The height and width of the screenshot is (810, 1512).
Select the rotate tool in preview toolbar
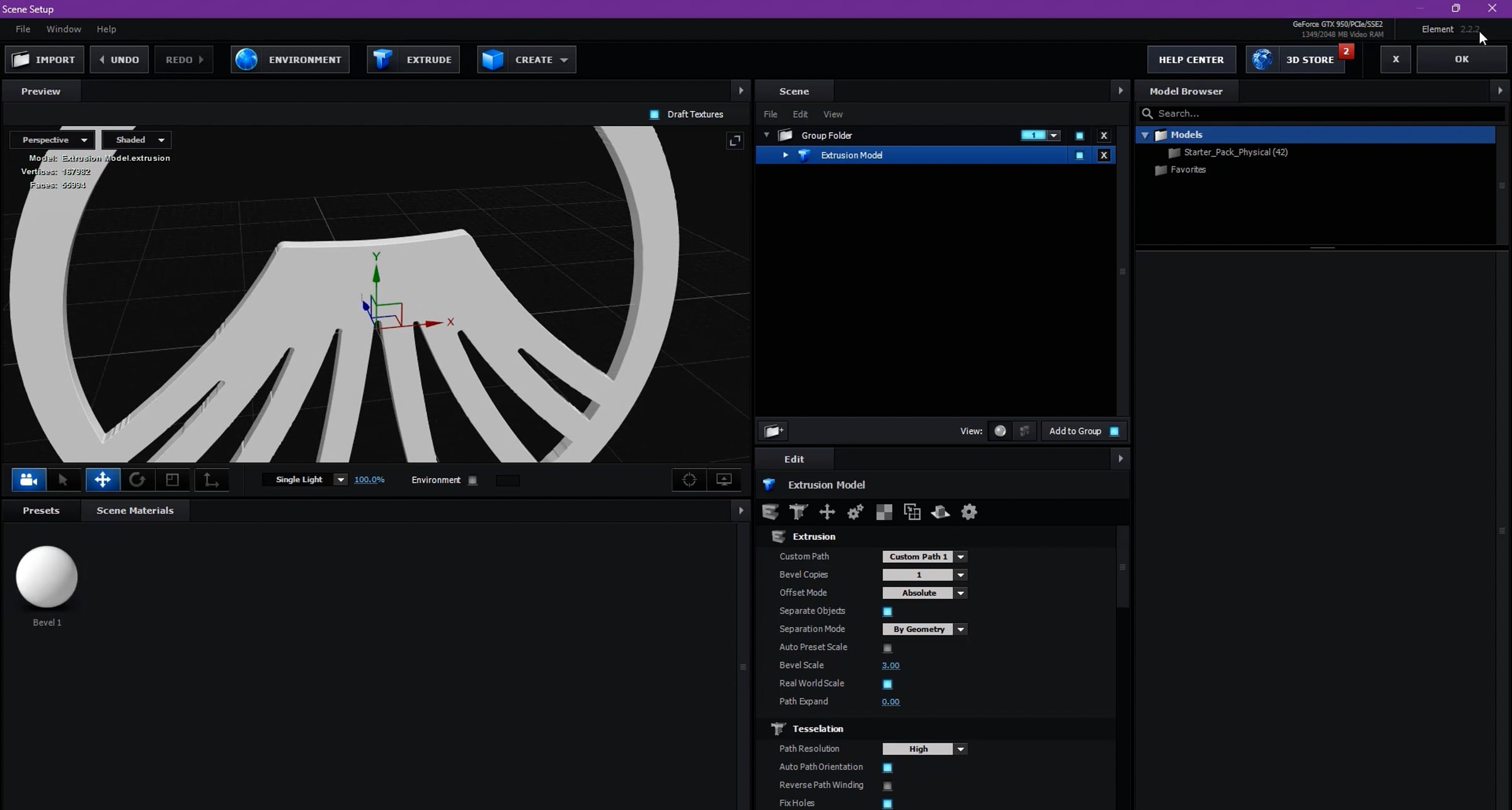click(137, 480)
